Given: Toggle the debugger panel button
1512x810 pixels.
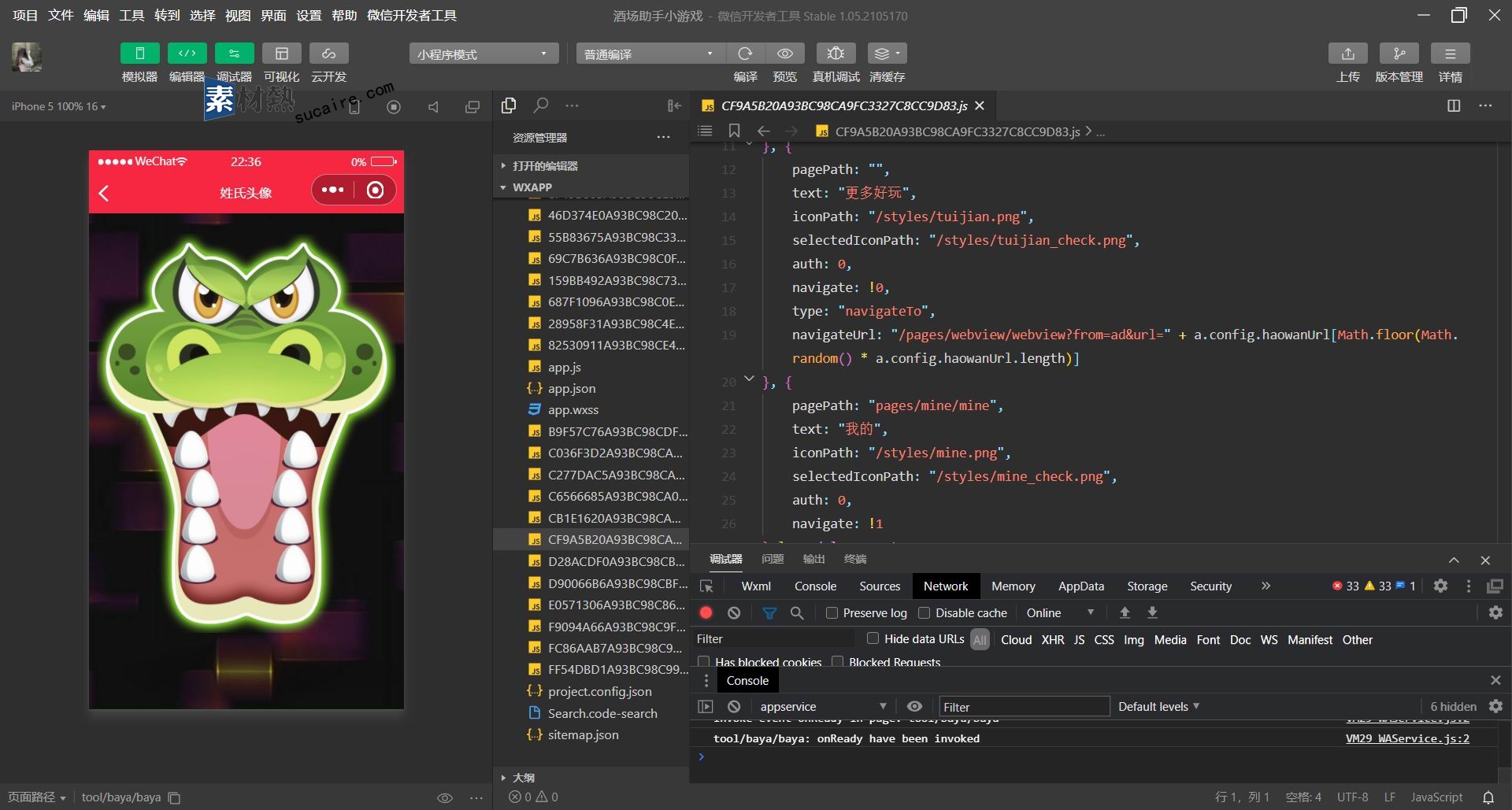Looking at the screenshot, I should pyautogui.click(x=234, y=54).
